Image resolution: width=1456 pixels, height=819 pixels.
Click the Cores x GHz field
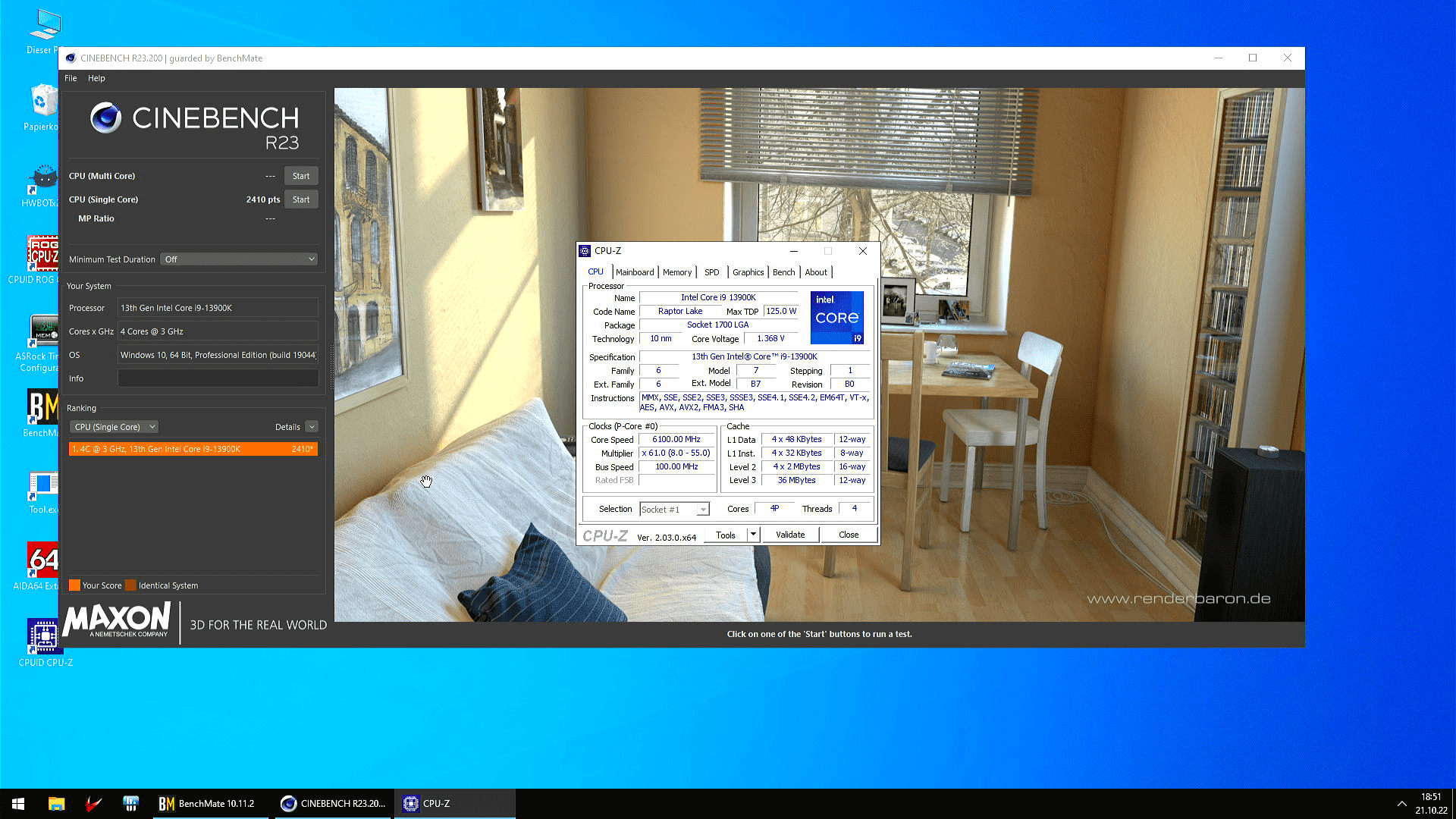(x=218, y=331)
